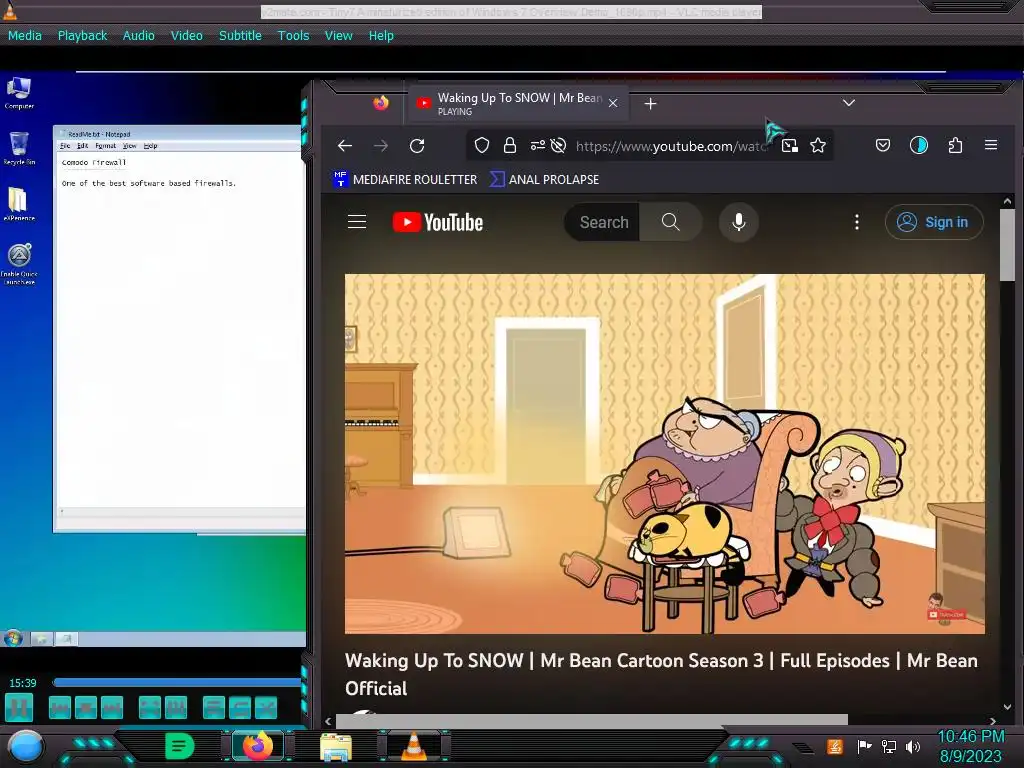Open the site permissions icon
The image size is (1024, 768).
click(537, 146)
